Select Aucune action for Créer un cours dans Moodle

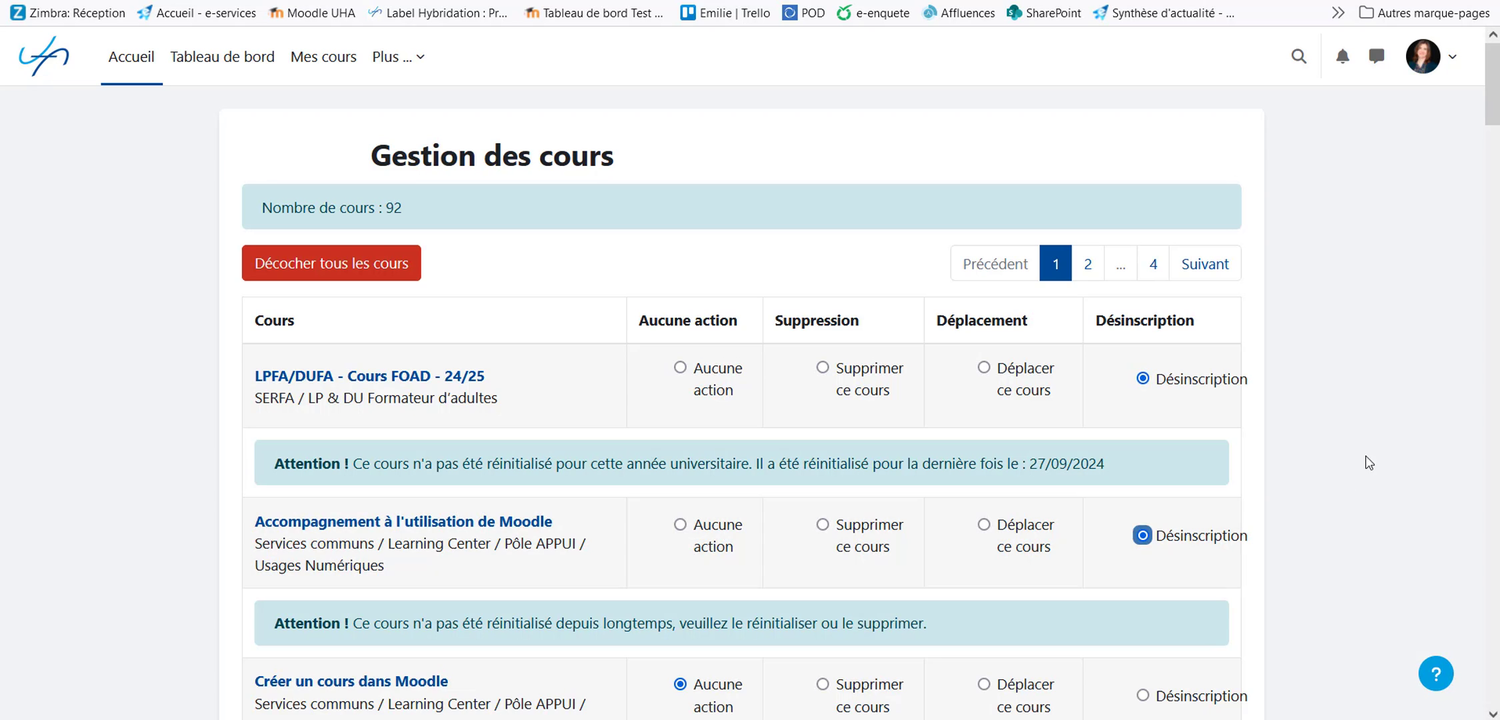click(680, 683)
